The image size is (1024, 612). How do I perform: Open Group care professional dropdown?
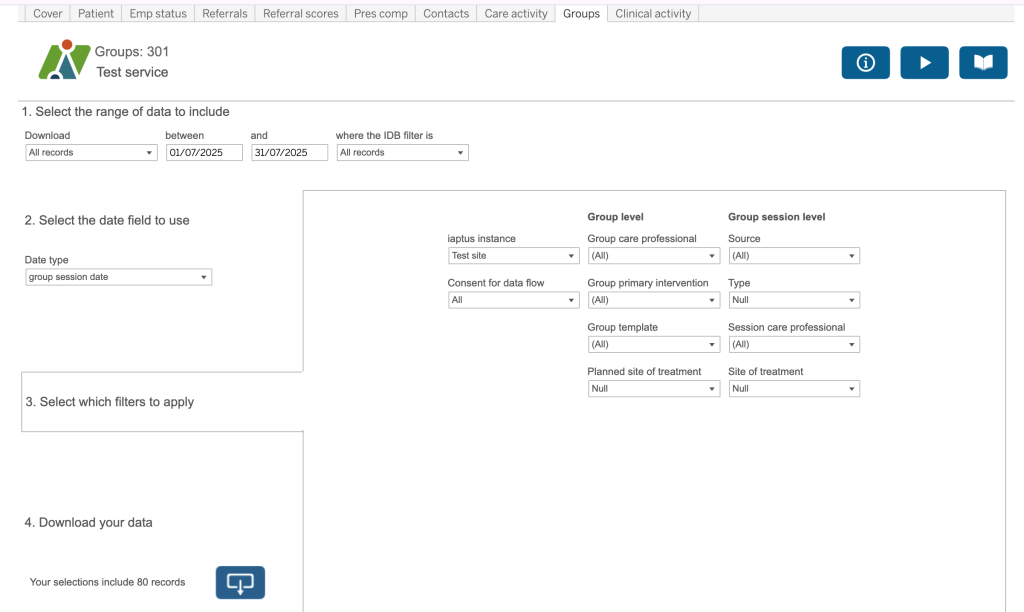[653, 256]
